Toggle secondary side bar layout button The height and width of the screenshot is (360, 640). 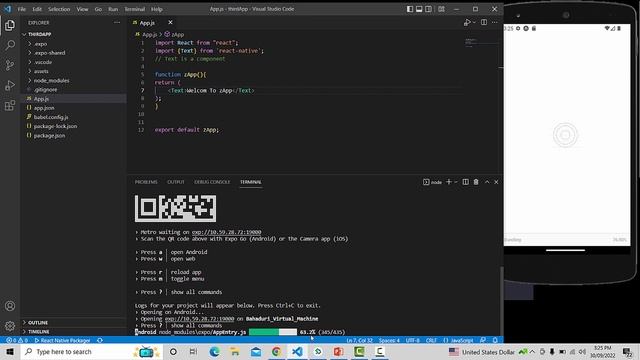click(x=429, y=9)
